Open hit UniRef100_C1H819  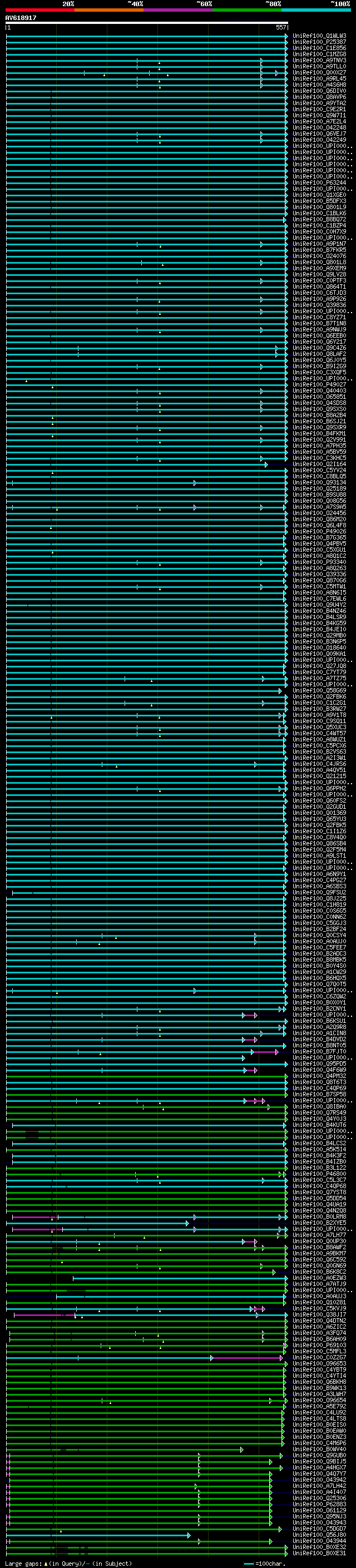[319, 904]
